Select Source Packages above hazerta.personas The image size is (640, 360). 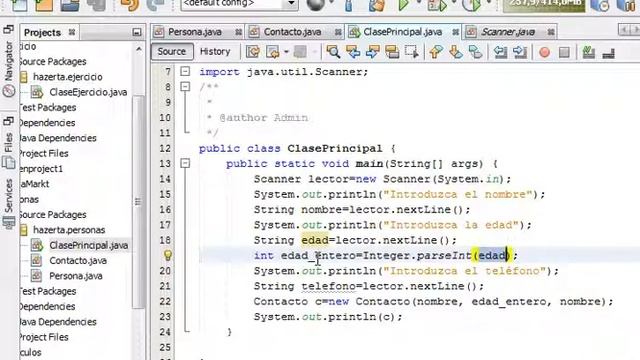point(53,215)
